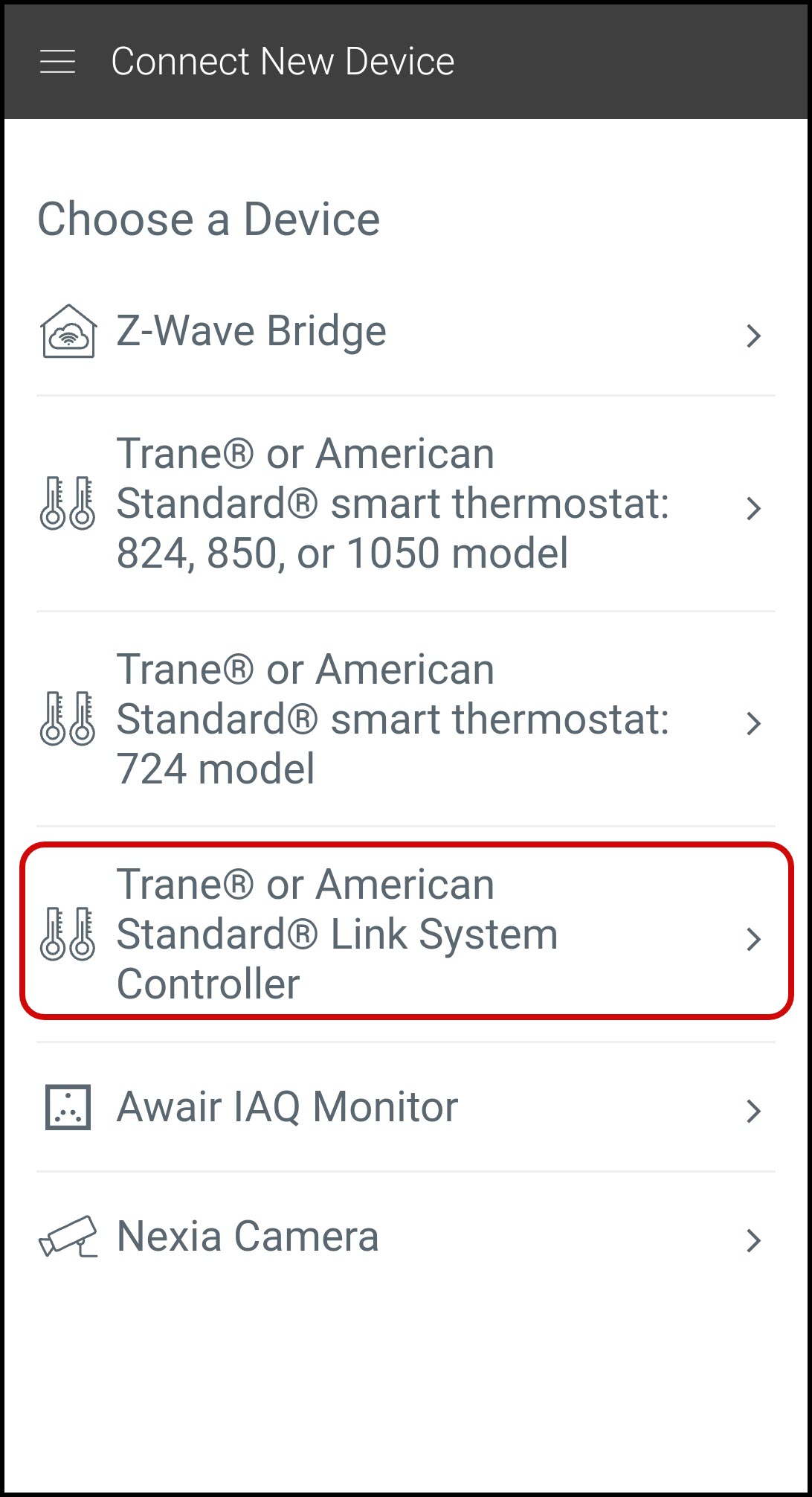Tap thermometer icon beside 724 model thermostat
Screen dimensions: 812x1497
click(68, 719)
